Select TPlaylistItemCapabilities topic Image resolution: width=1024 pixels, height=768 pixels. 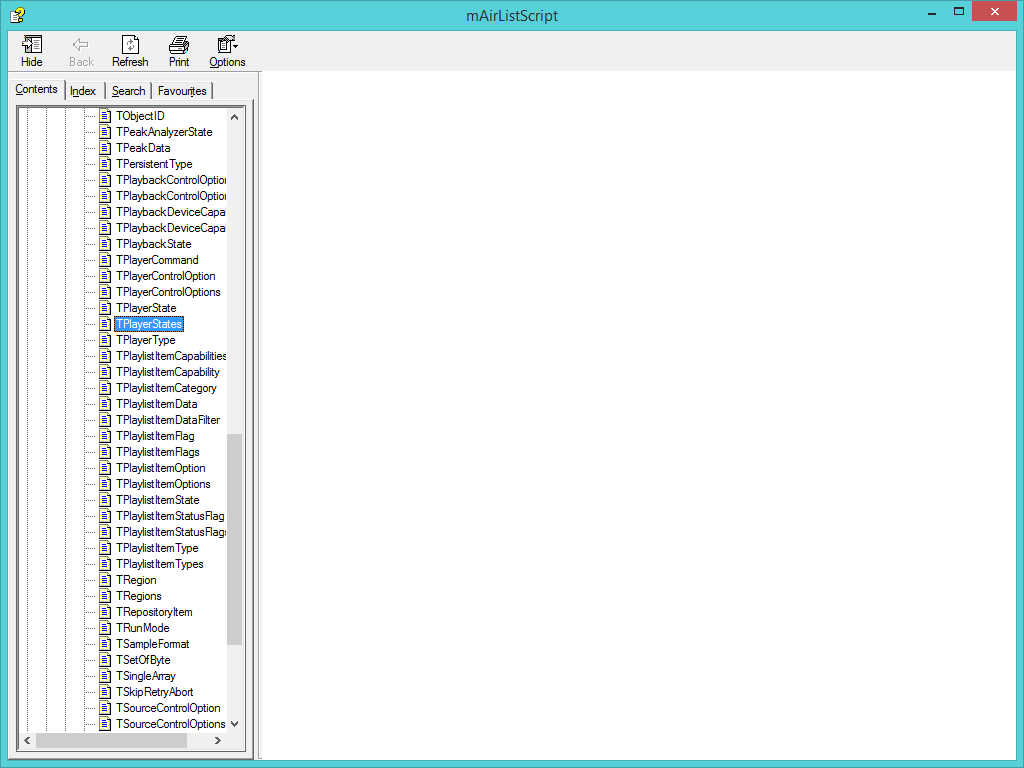171,356
